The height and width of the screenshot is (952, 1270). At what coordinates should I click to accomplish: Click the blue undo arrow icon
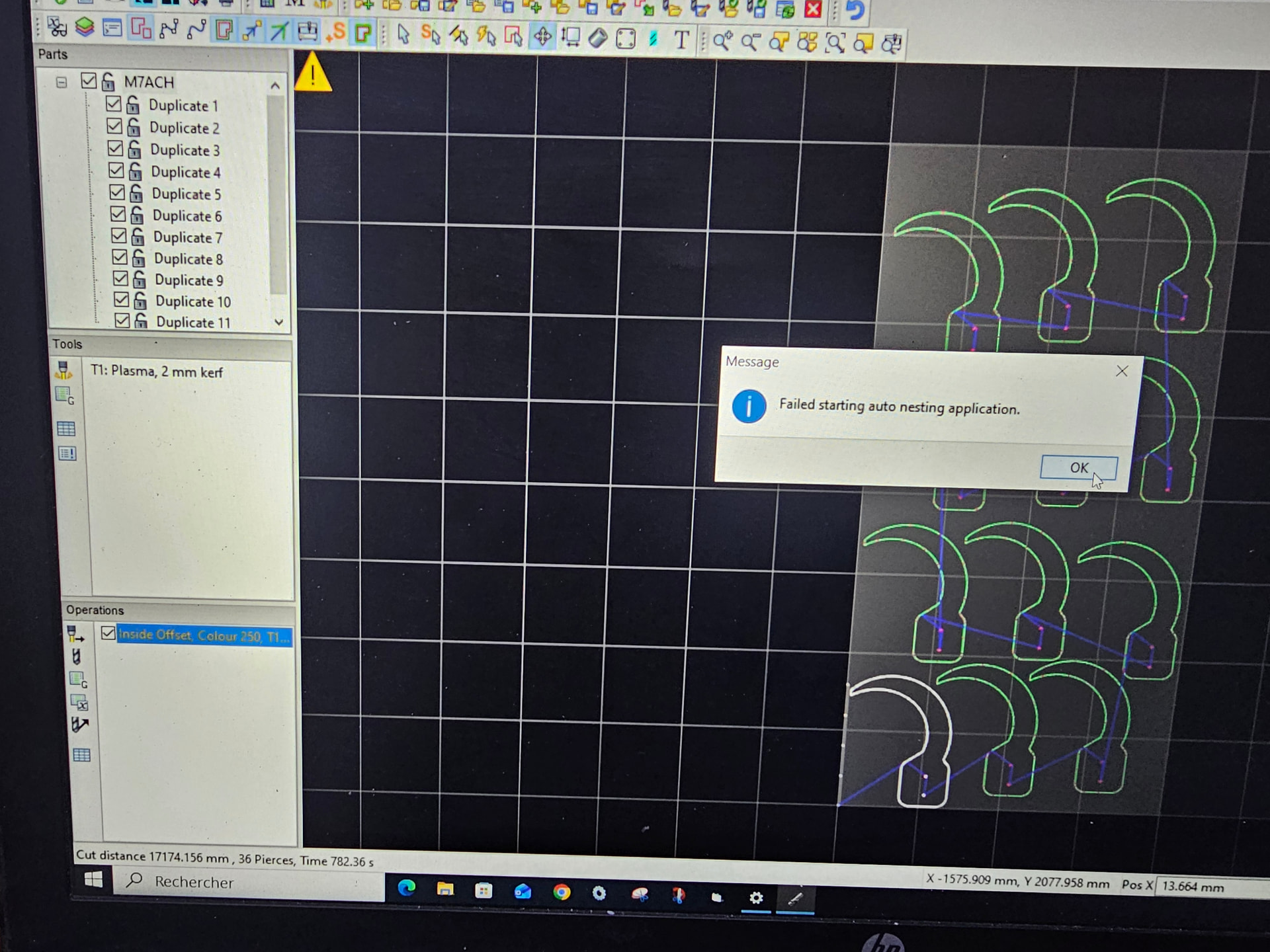tap(855, 10)
